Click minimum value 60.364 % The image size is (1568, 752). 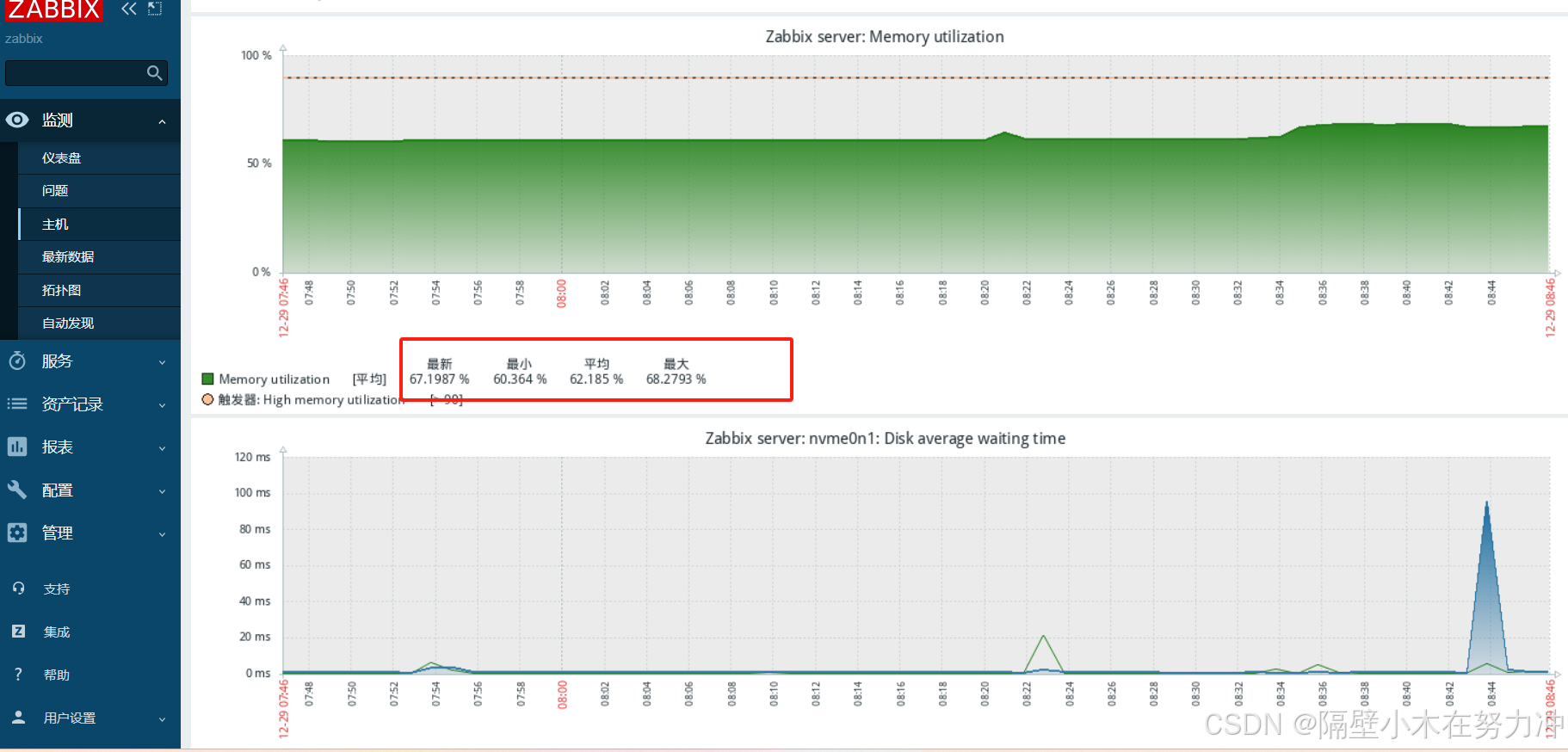click(520, 379)
